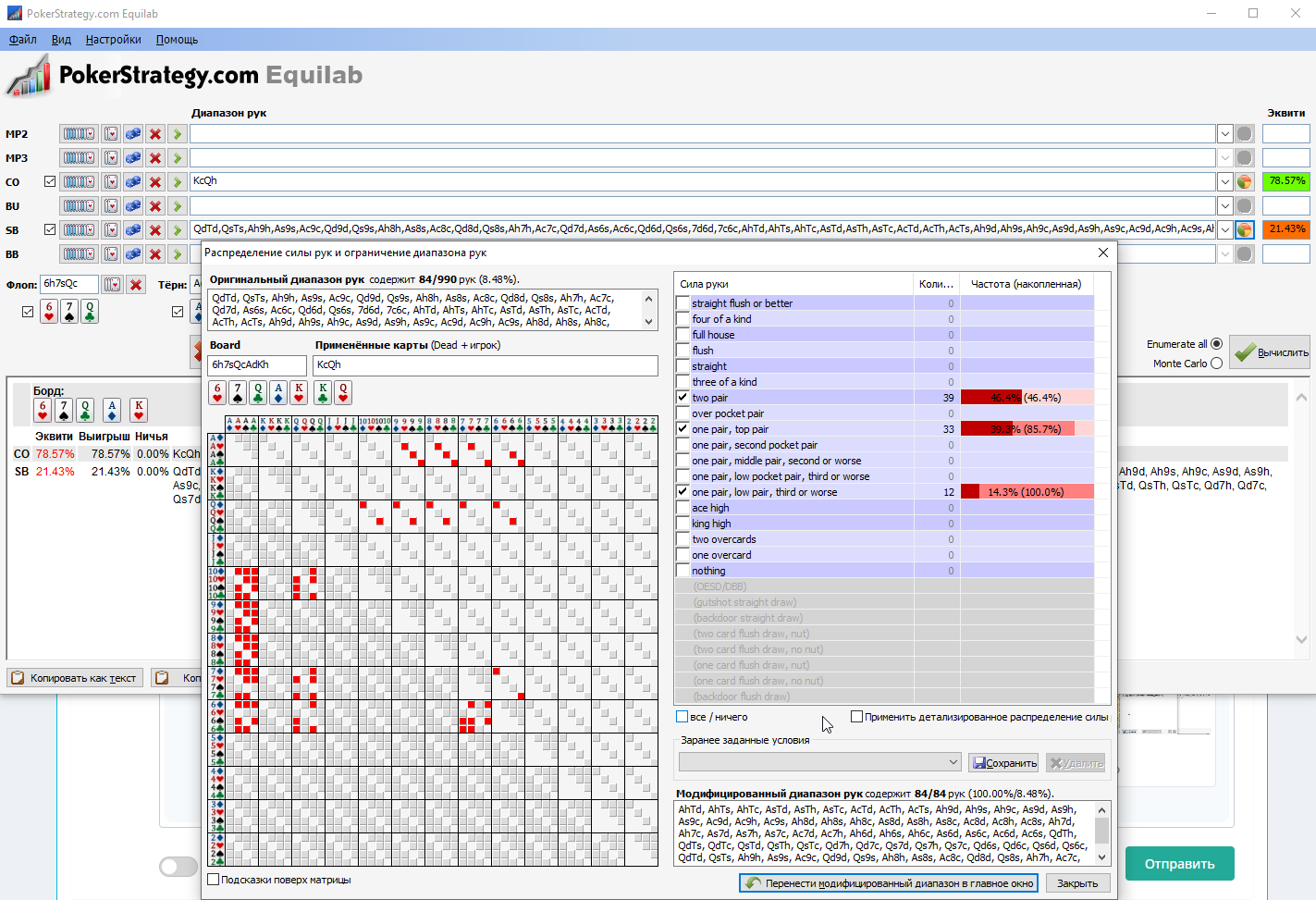Viewport: 1316px width, 900px height.
Task: Open the card selector for CO
Action: point(111,182)
